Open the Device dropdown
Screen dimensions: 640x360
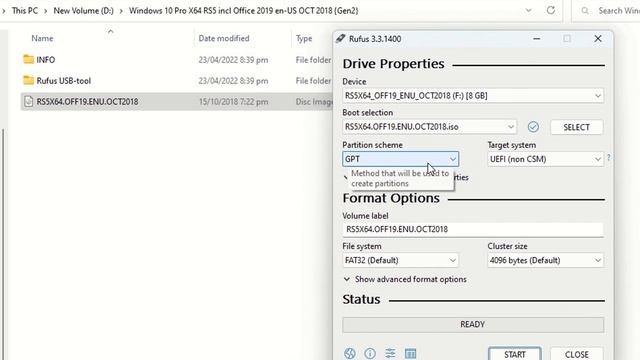coord(473,96)
